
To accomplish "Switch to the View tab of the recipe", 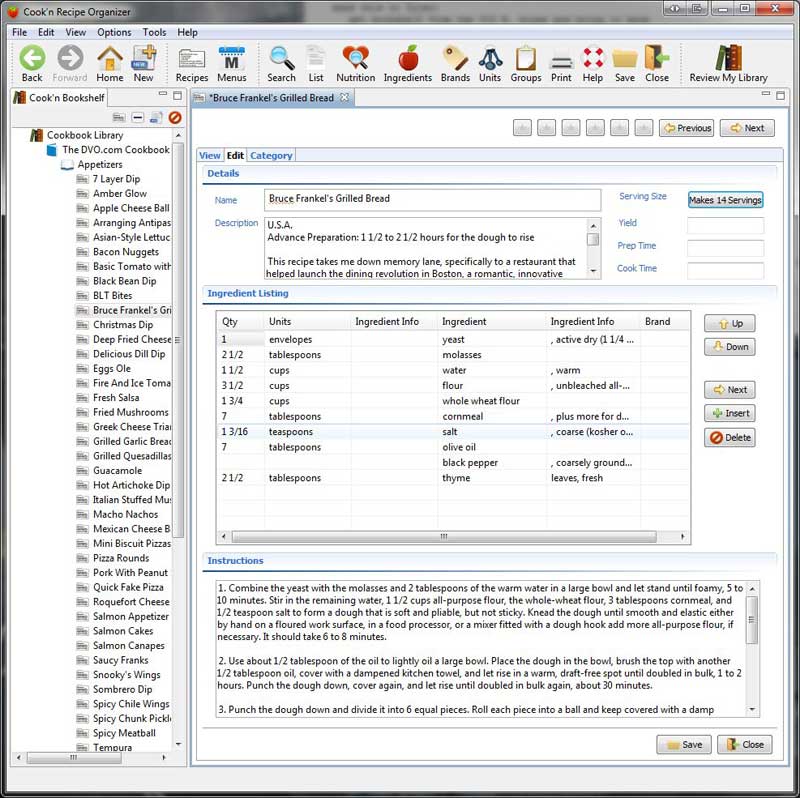I will pos(210,156).
